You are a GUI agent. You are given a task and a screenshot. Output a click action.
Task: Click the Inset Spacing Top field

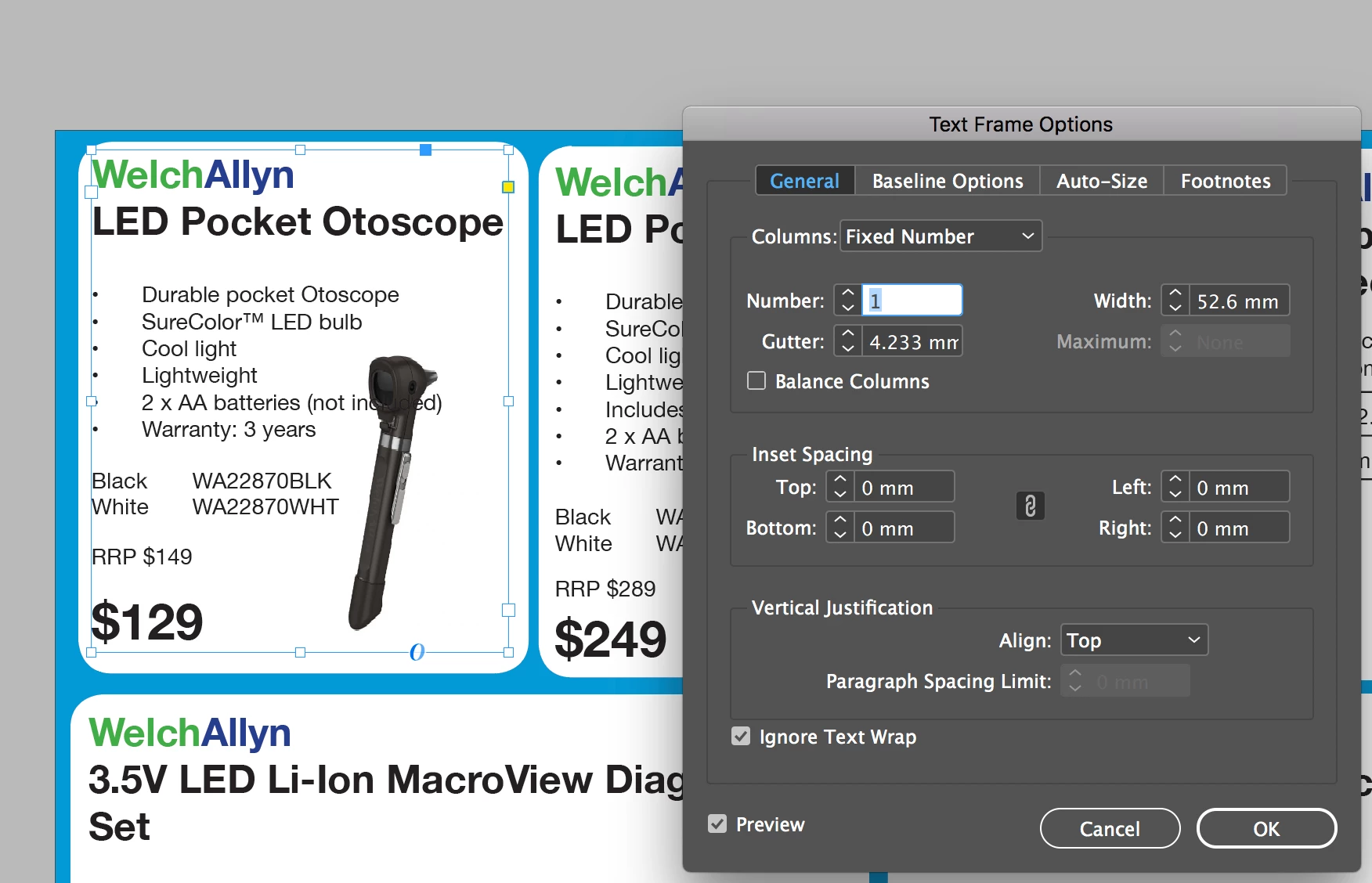tap(904, 487)
